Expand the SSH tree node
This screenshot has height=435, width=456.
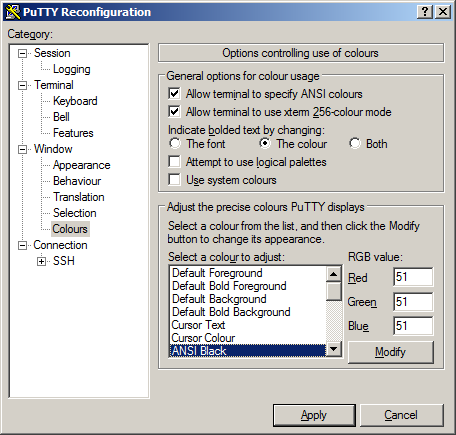click(x=41, y=261)
